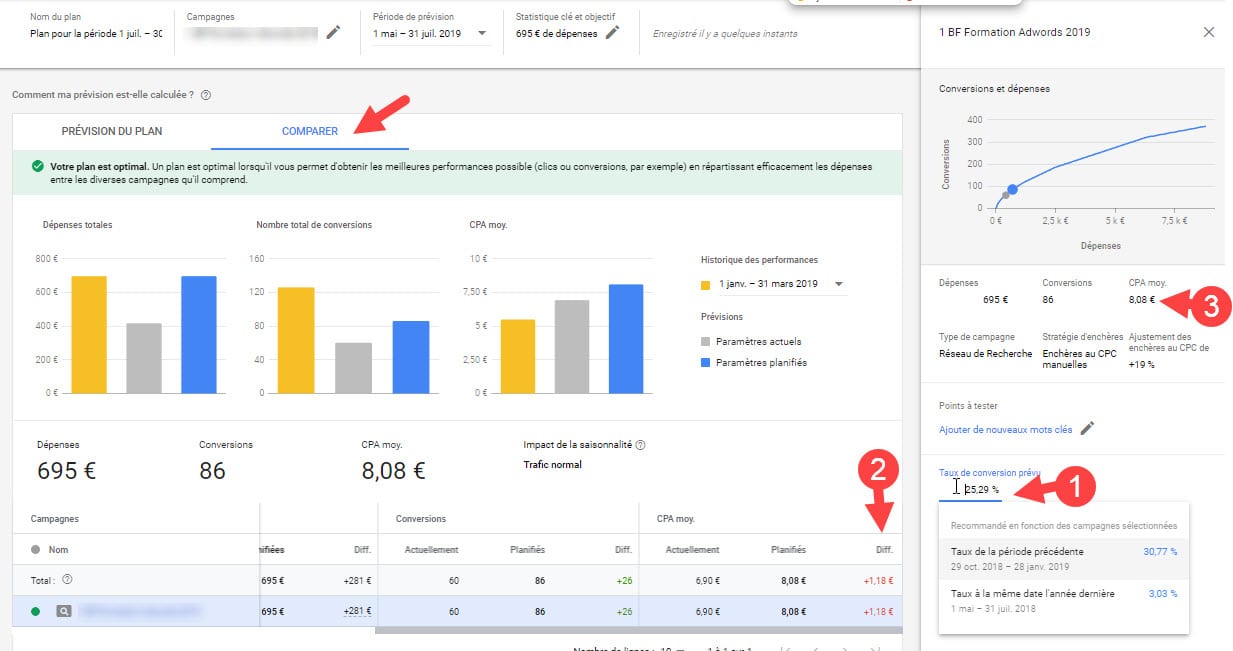Open the Période de prévision dropdown
Image resolution: width=1233 pixels, height=651 pixels.
pyautogui.click(x=480, y=31)
